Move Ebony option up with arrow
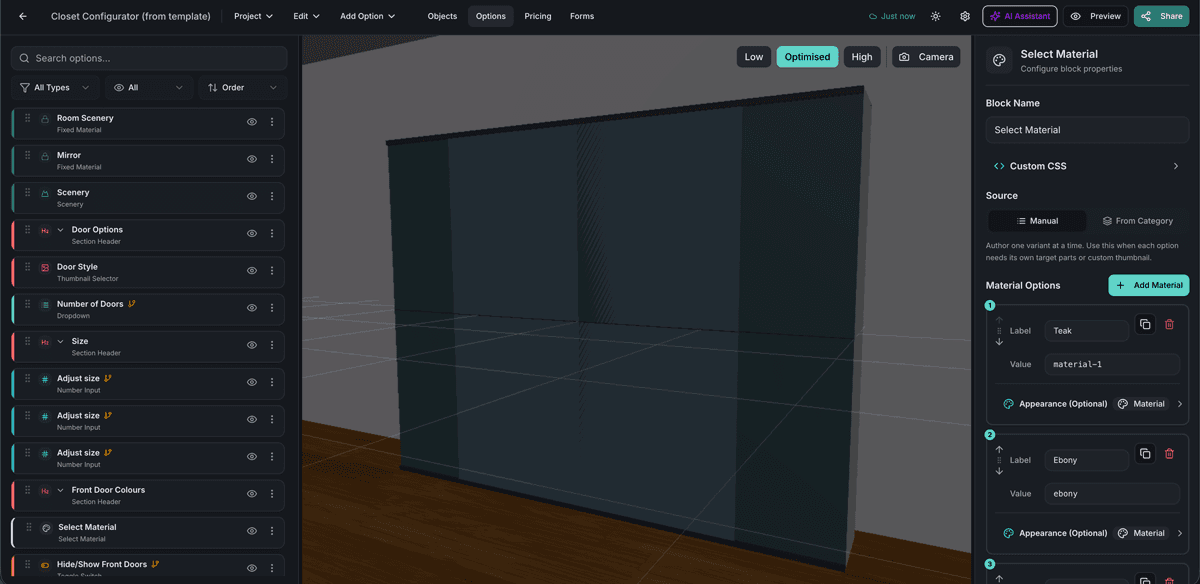Screen dimensions: 1200x584 pyautogui.click(x=999, y=449)
